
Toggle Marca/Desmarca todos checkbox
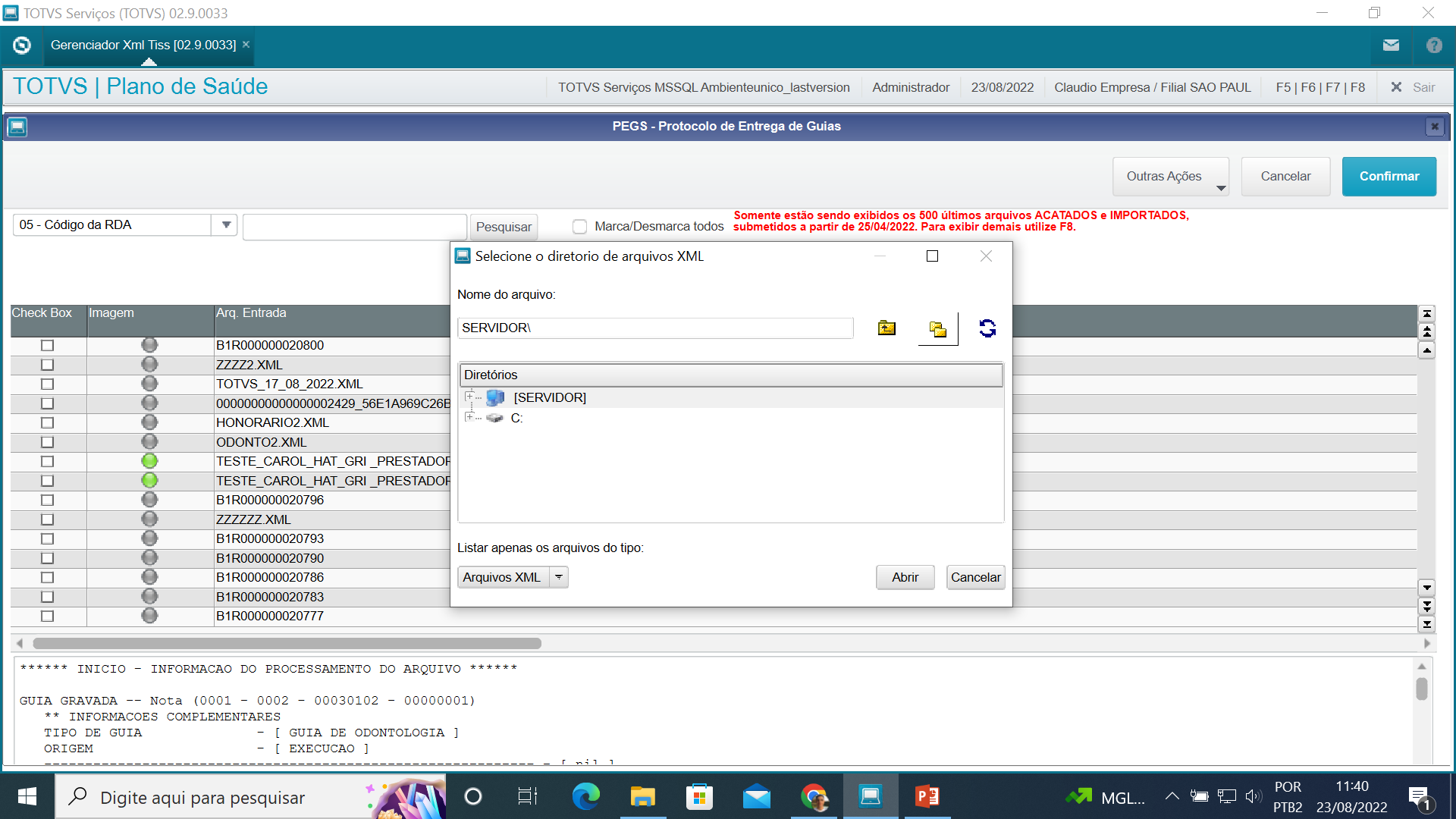580,227
